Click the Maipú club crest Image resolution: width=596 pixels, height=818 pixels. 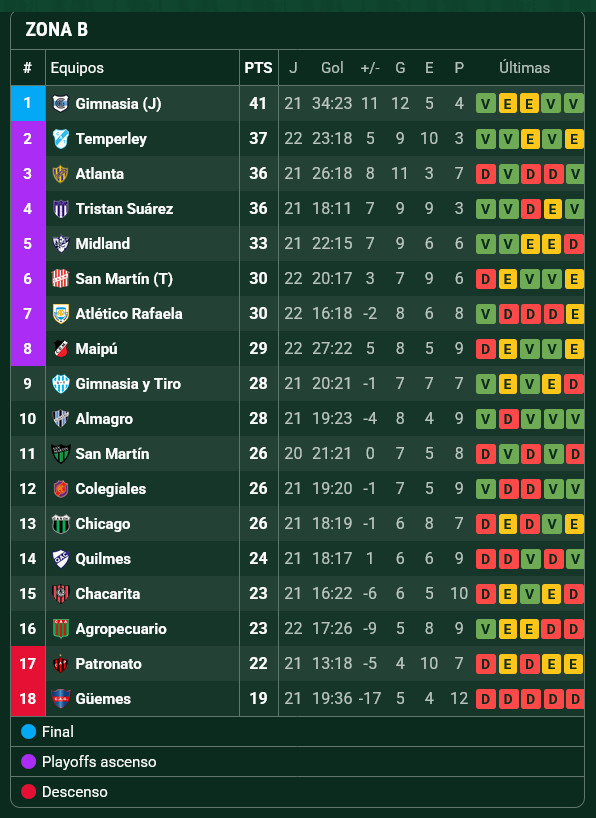[x=61, y=348]
